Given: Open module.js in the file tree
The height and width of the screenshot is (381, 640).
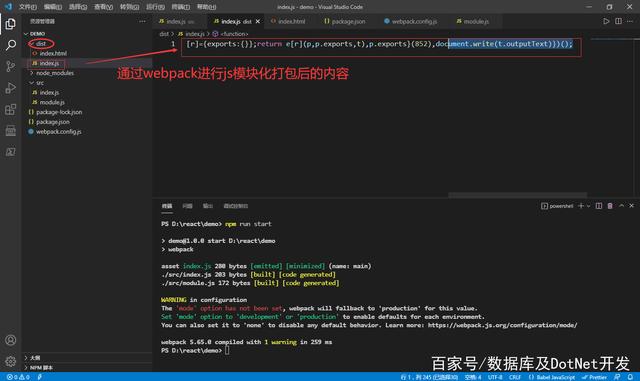Looking at the screenshot, I should [52, 102].
